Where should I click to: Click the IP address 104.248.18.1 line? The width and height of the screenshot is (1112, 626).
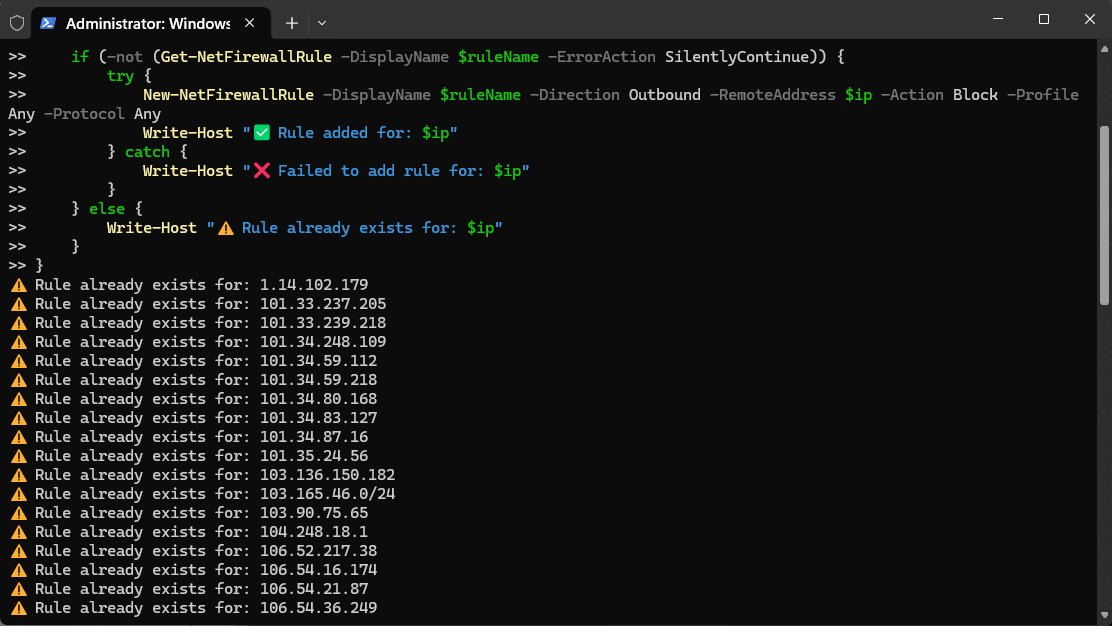point(313,532)
